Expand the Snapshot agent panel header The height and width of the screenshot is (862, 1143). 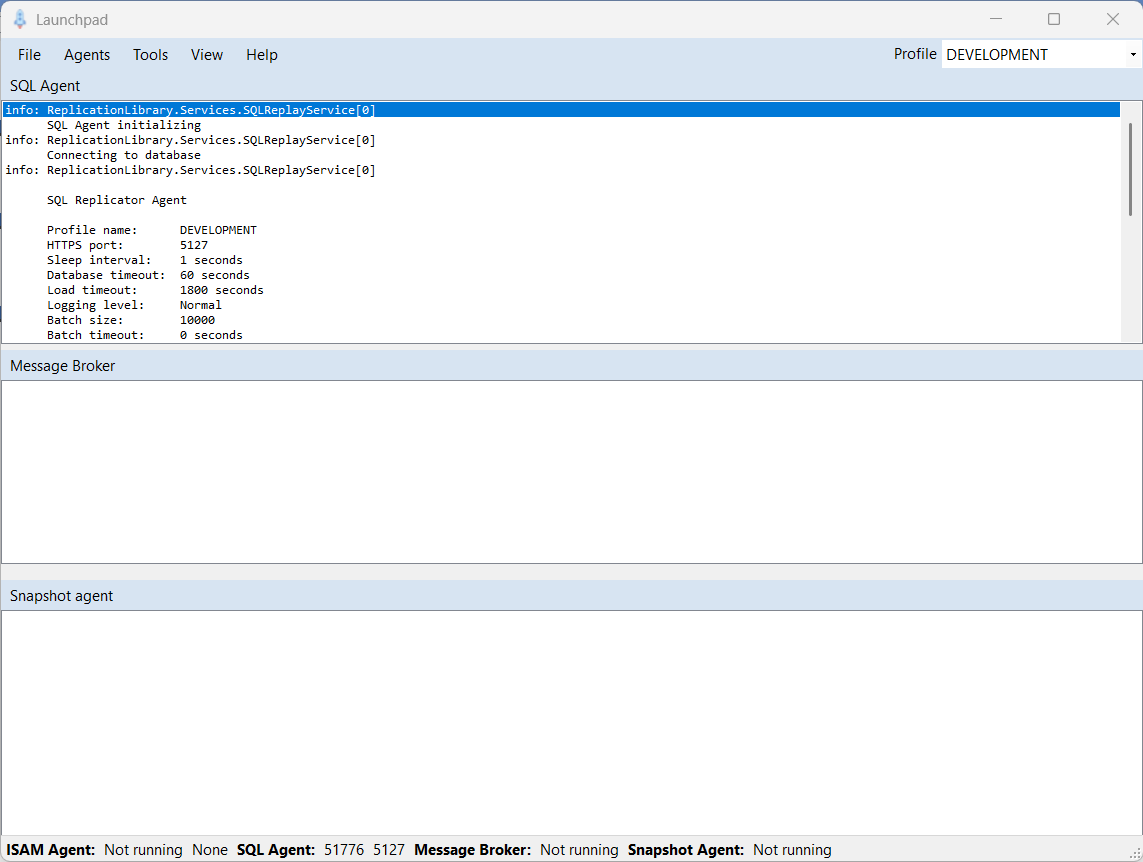click(x=60, y=594)
